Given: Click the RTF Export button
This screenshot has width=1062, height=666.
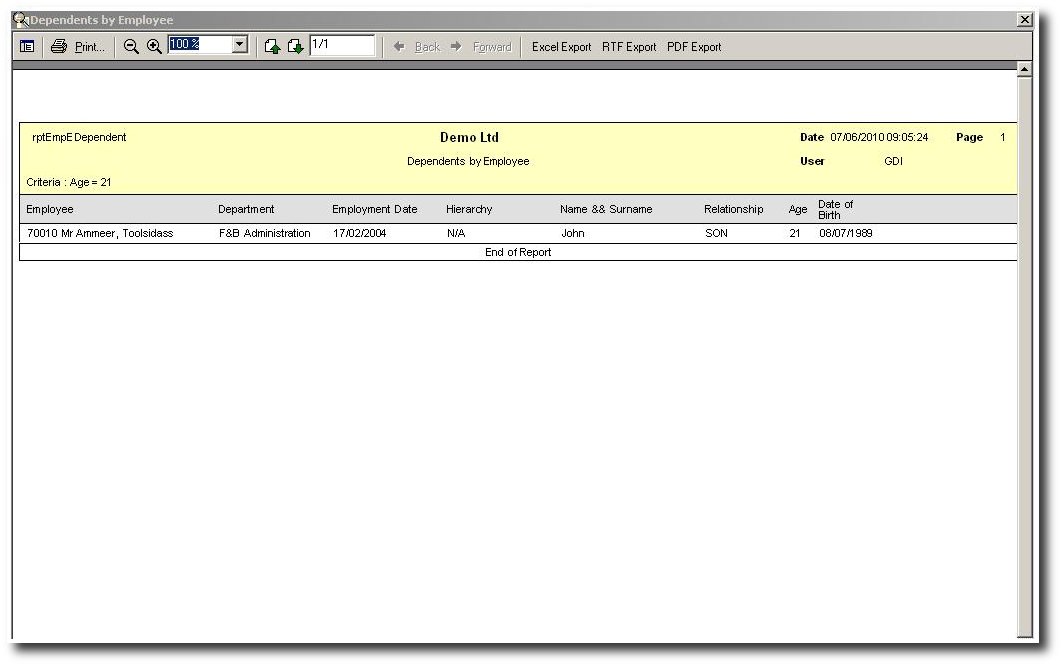Looking at the screenshot, I should pyautogui.click(x=629, y=47).
